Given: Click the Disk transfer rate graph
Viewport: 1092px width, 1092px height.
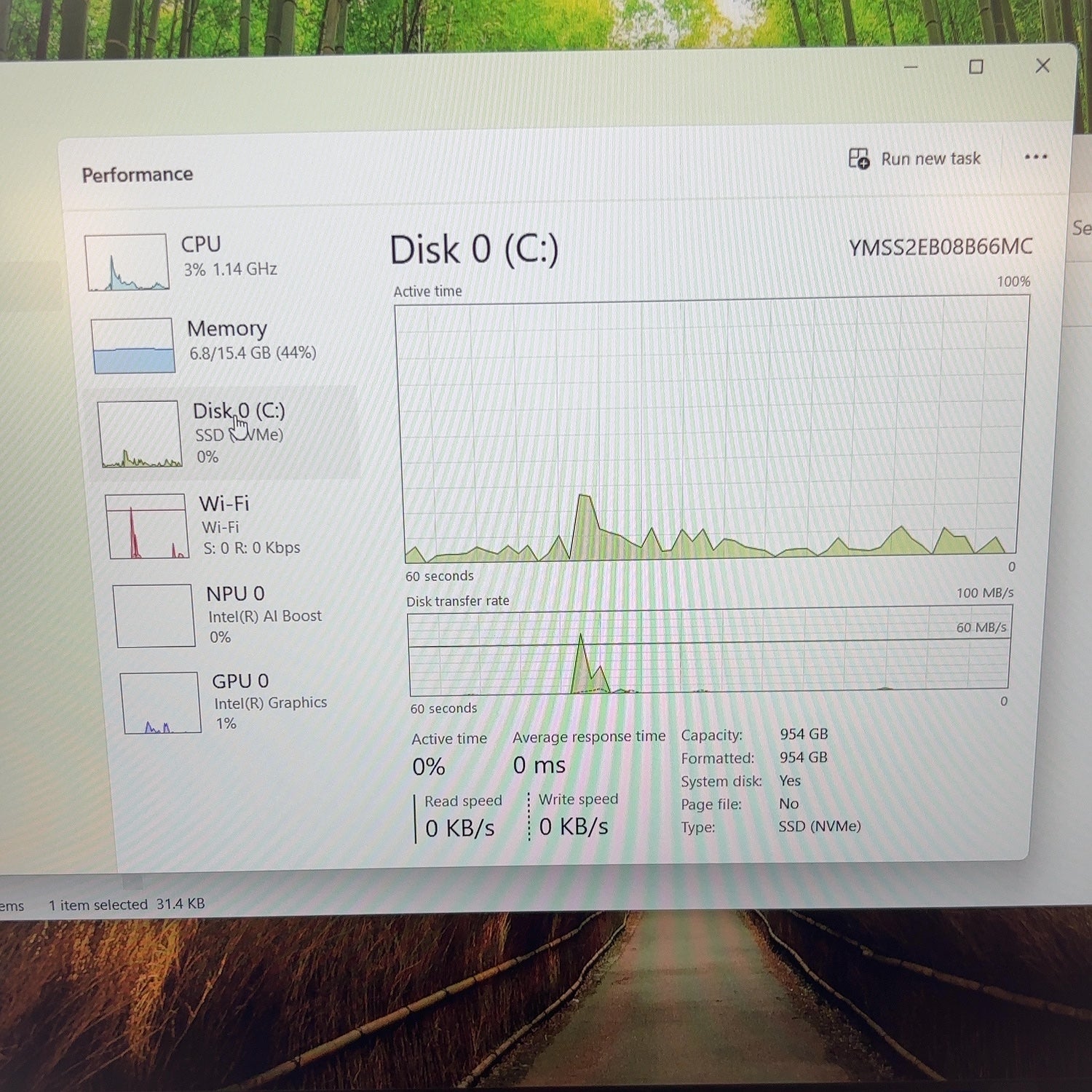Looking at the screenshot, I should click(x=709, y=650).
